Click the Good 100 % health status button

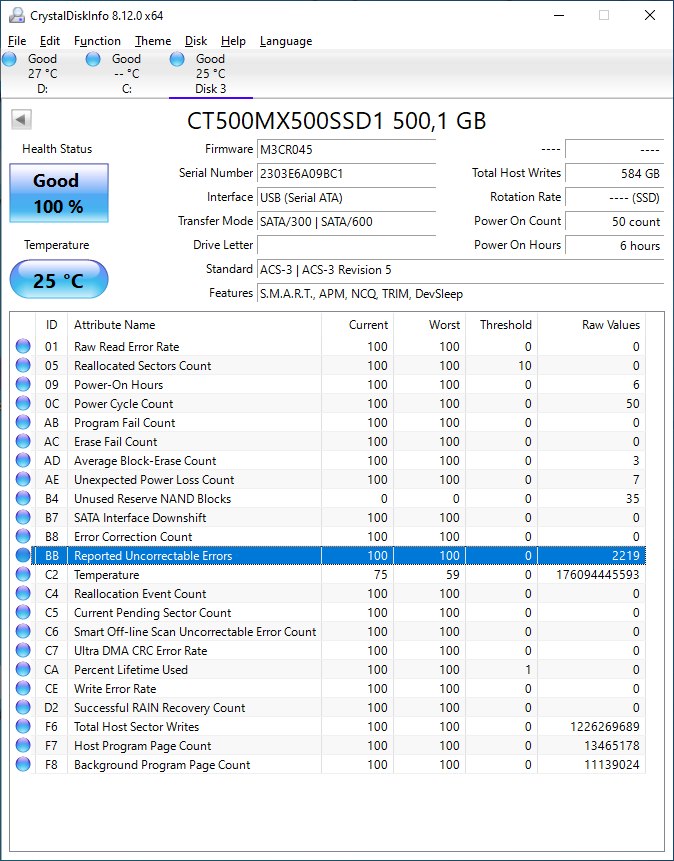click(57, 193)
